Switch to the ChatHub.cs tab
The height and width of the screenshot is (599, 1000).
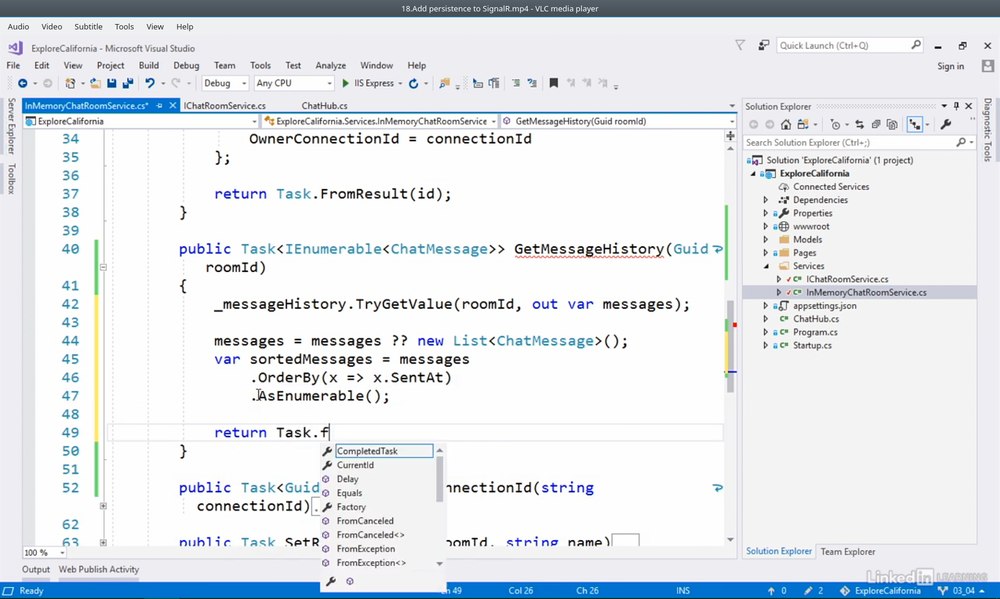tap(324, 106)
